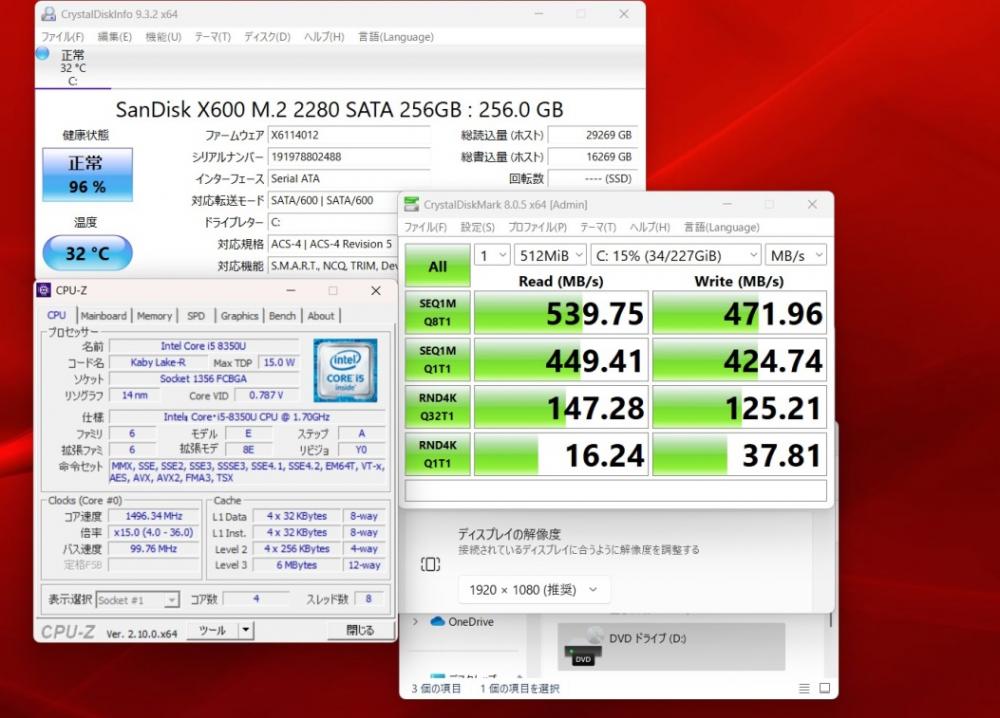Open 言語(Language) menu in CrystalDiskMark
Screen dimensions: 1000x718
pos(722,228)
